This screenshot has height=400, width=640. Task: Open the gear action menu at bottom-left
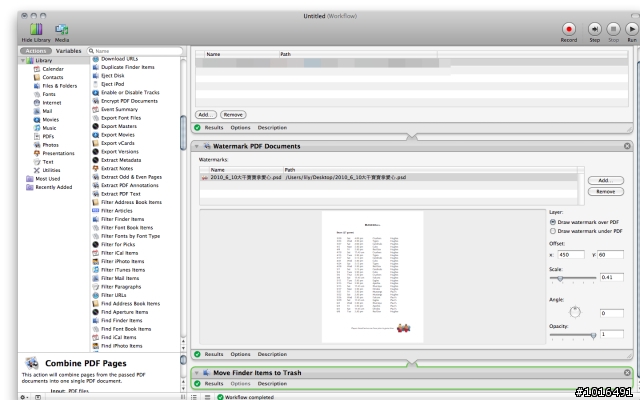tap(24, 396)
